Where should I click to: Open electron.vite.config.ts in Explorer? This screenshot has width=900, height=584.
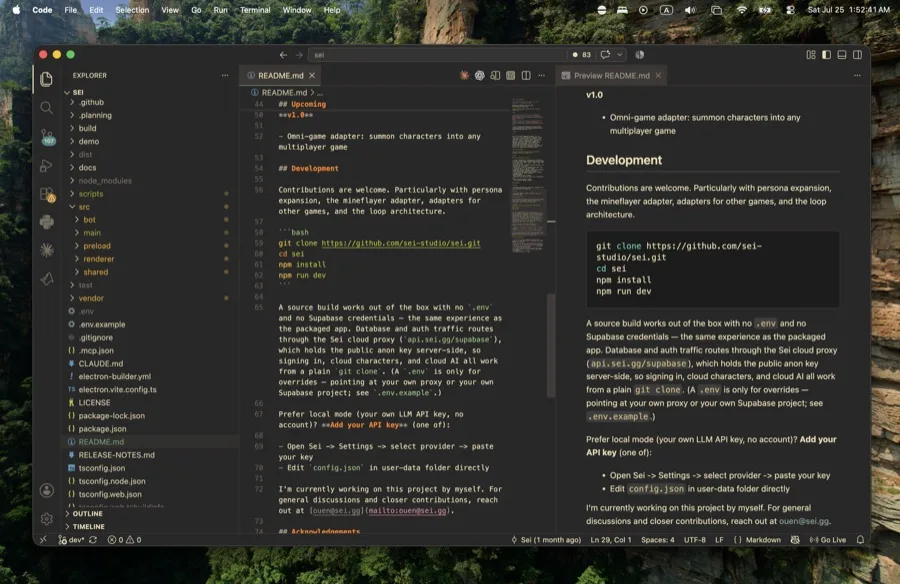[x=149, y=389]
